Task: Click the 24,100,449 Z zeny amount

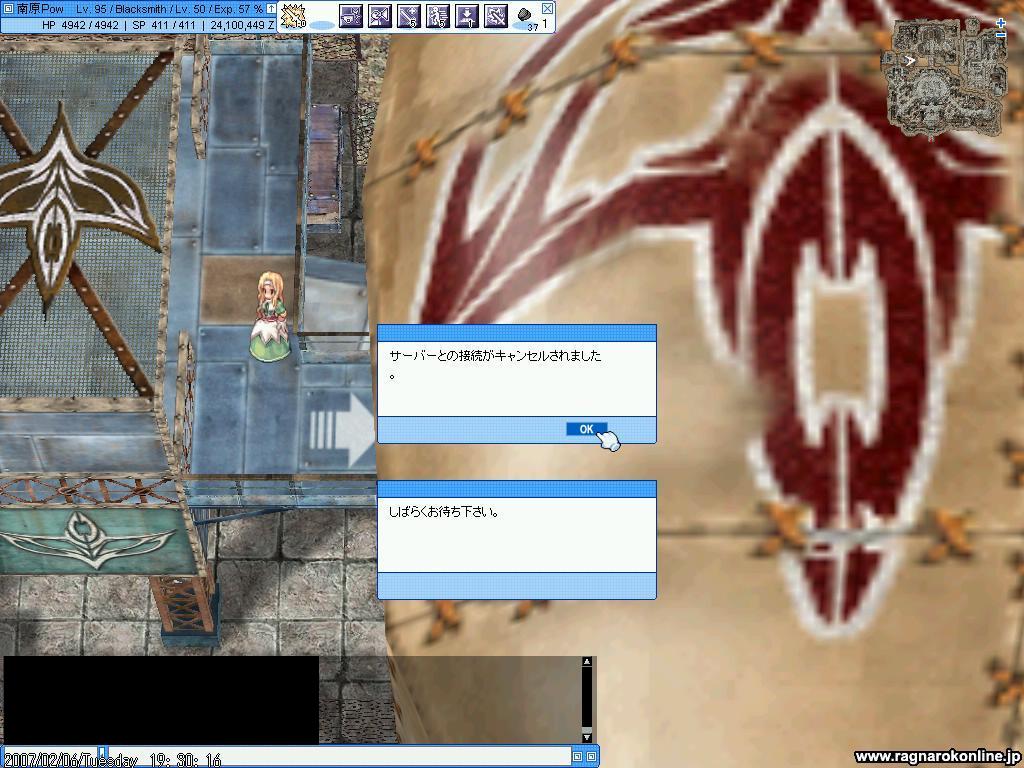Action: [x=242, y=25]
